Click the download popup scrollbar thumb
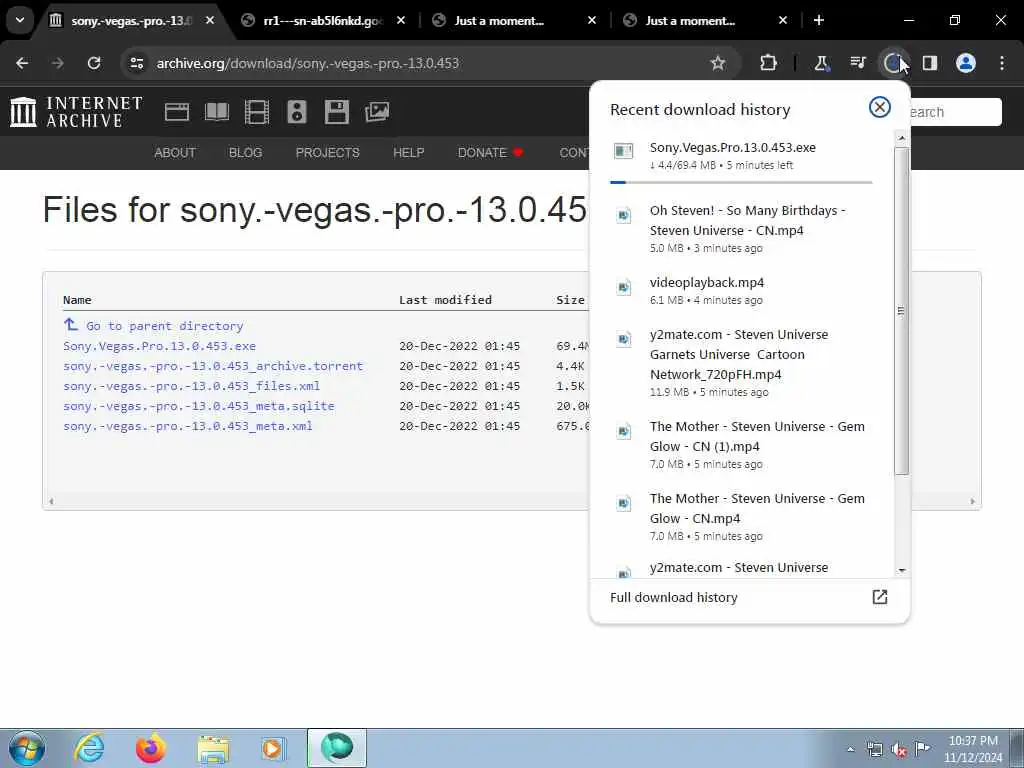1024x768 pixels. coord(901,311)
